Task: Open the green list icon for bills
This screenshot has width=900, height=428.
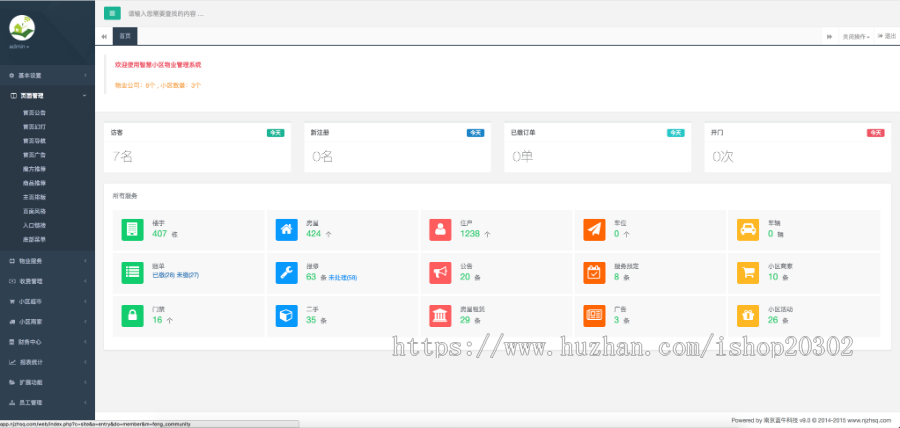Action: 133,273
